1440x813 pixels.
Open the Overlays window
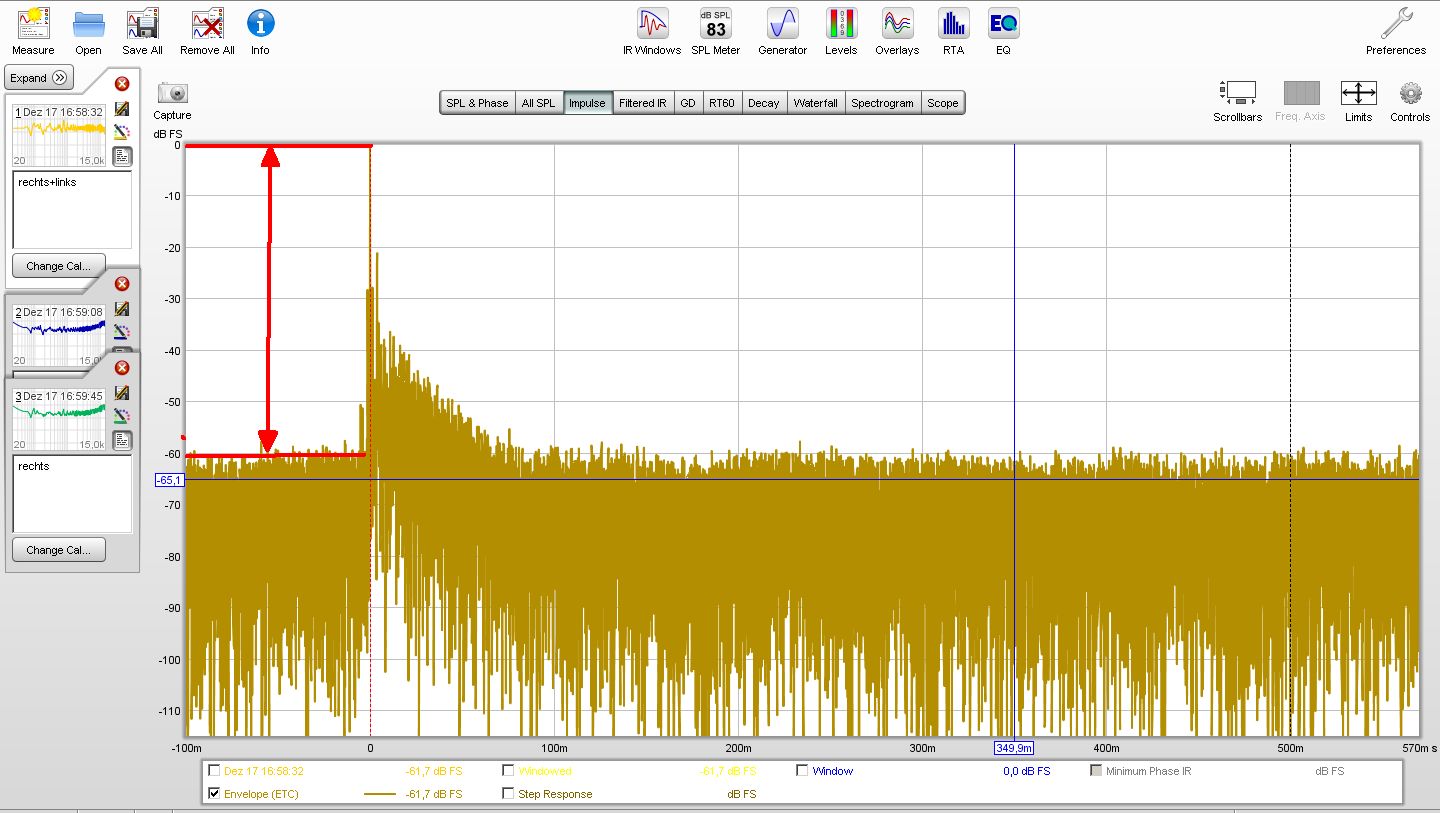coord(897,31)
